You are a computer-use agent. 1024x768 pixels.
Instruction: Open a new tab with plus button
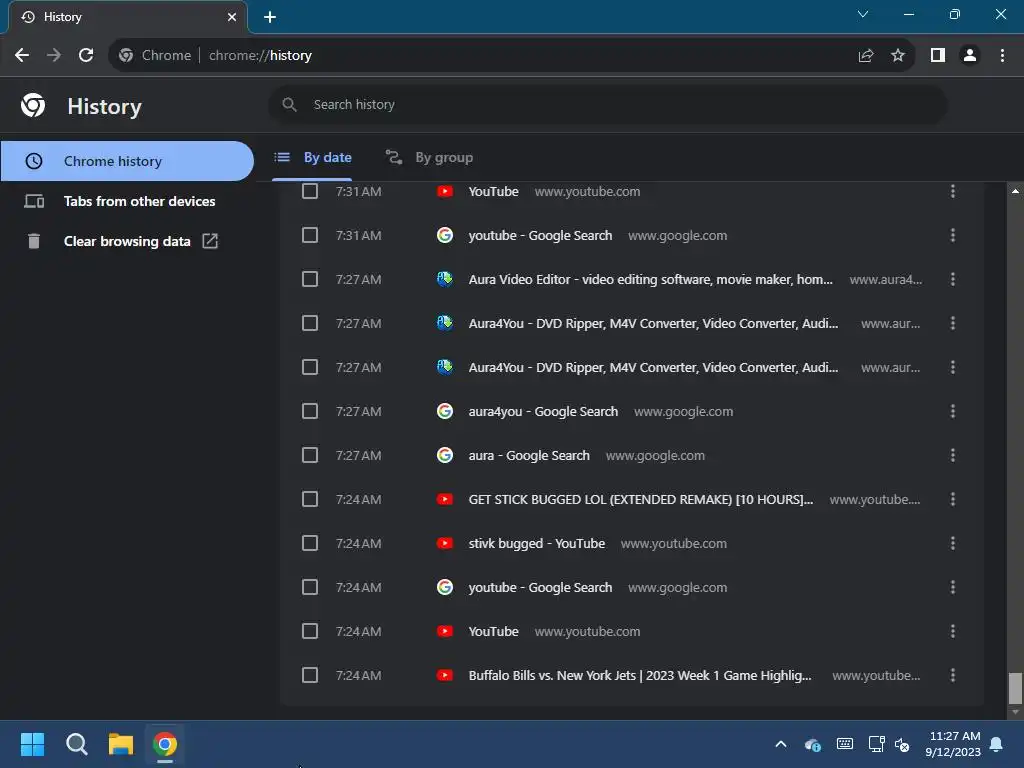(x=270, y=17)
